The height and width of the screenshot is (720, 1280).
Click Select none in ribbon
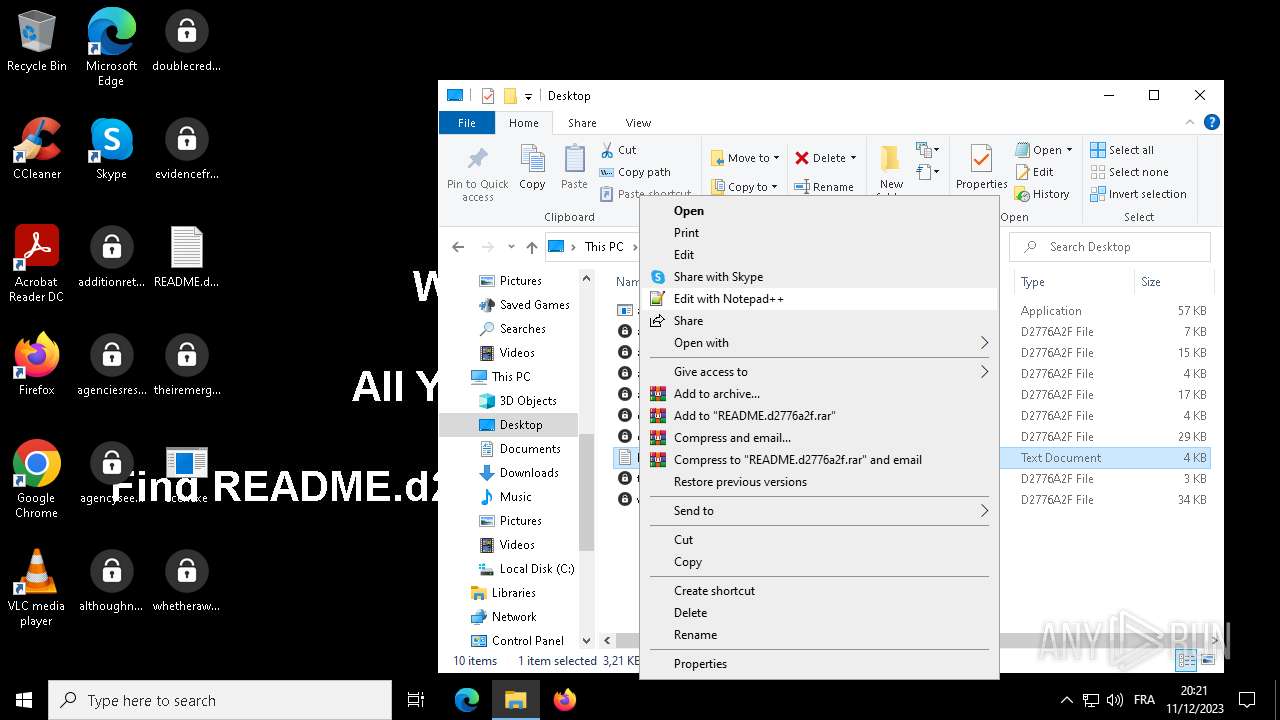(1129, 172)
